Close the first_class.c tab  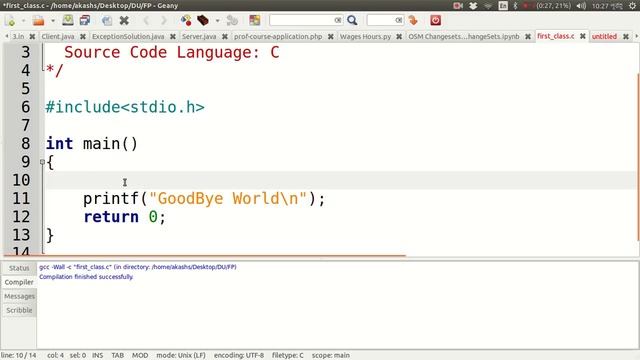click(583, 36)
